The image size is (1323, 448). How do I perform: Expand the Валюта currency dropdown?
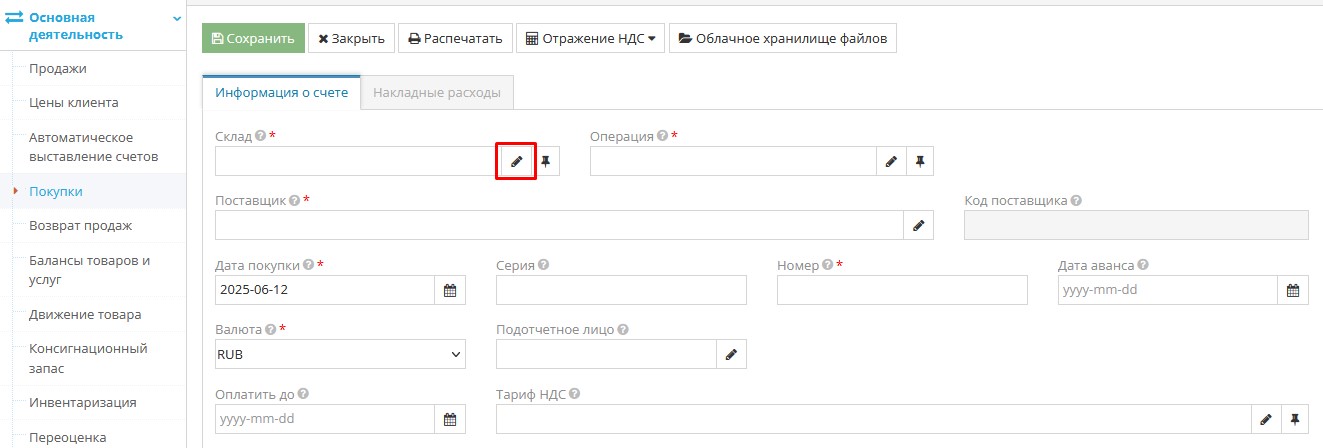(340, 354)
